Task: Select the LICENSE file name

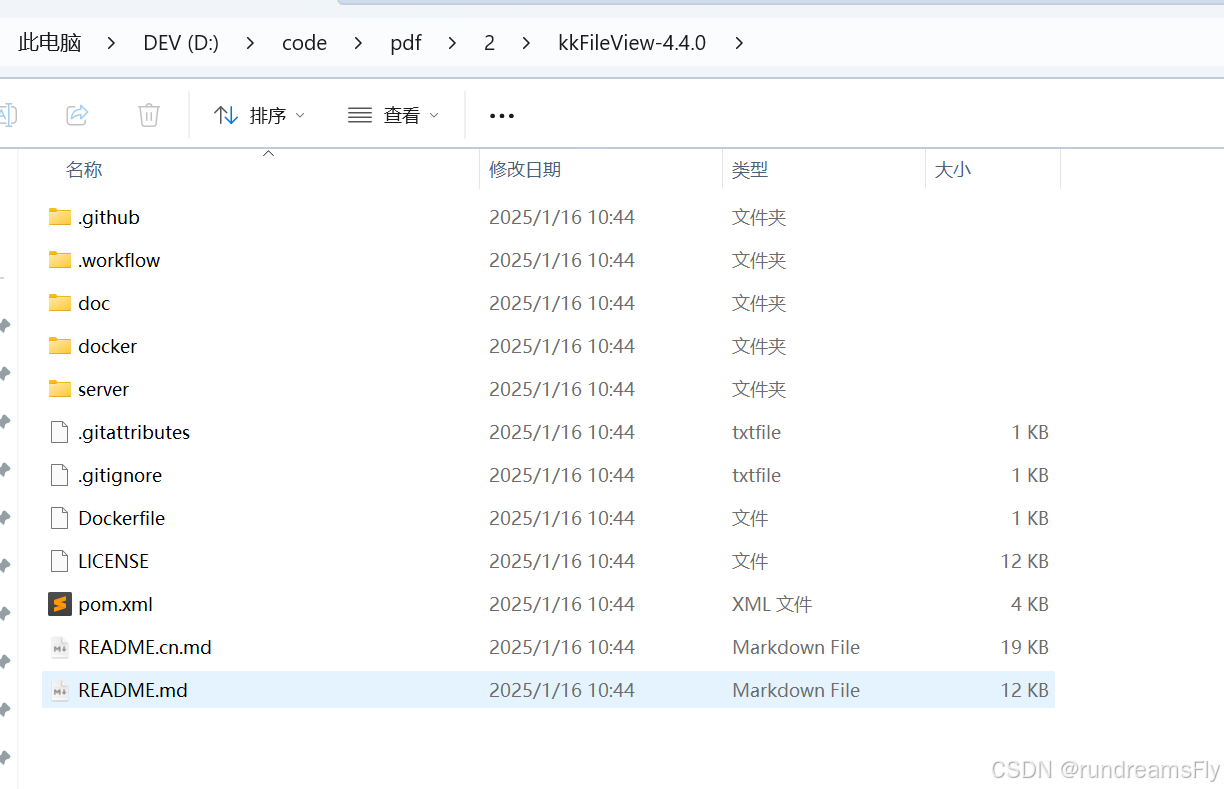Action: 113,561
